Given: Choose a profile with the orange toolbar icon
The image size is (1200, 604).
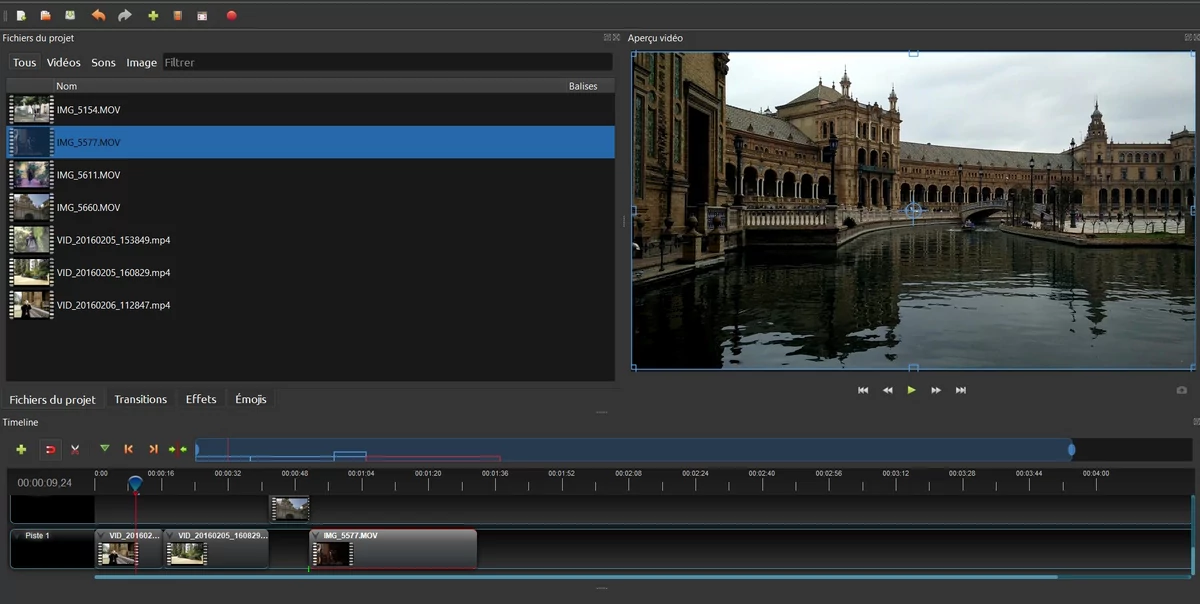Looking at the screenshot, I should pyautogui.click(x=178, y=16).
